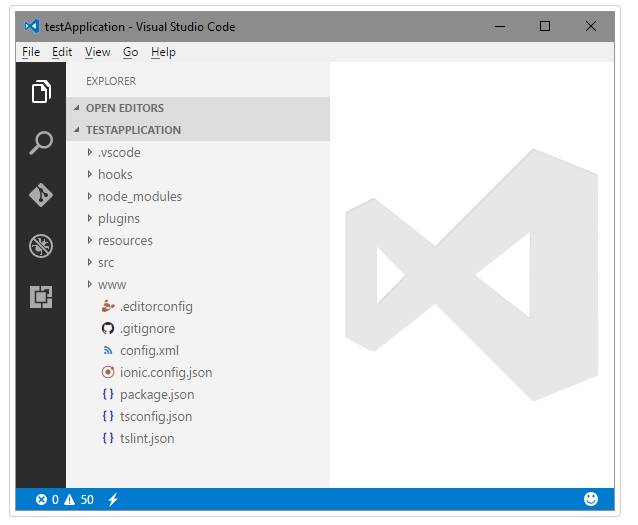The width and height of the screenshot is (638, 525).
Task: Maximize the Visual Studio Code window
Action: (545, 26)
